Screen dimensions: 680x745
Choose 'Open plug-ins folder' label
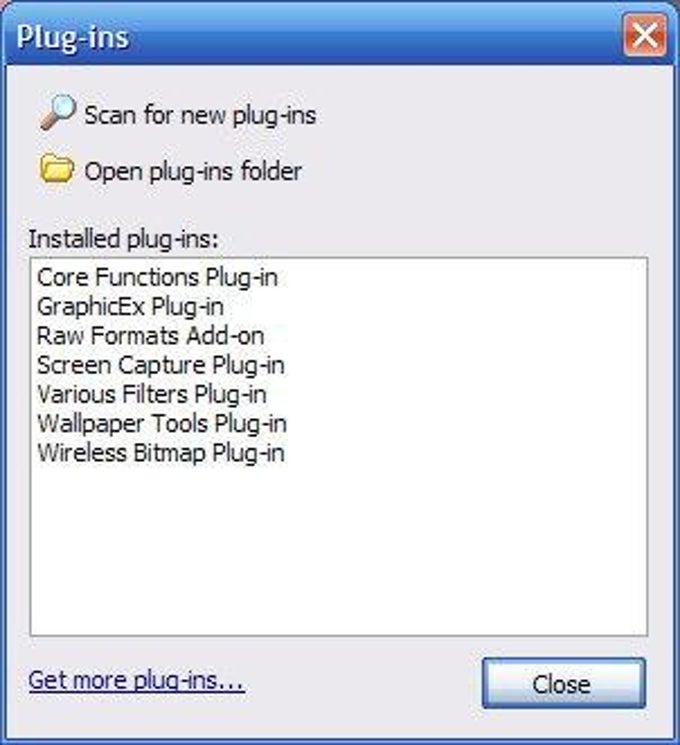193,171
